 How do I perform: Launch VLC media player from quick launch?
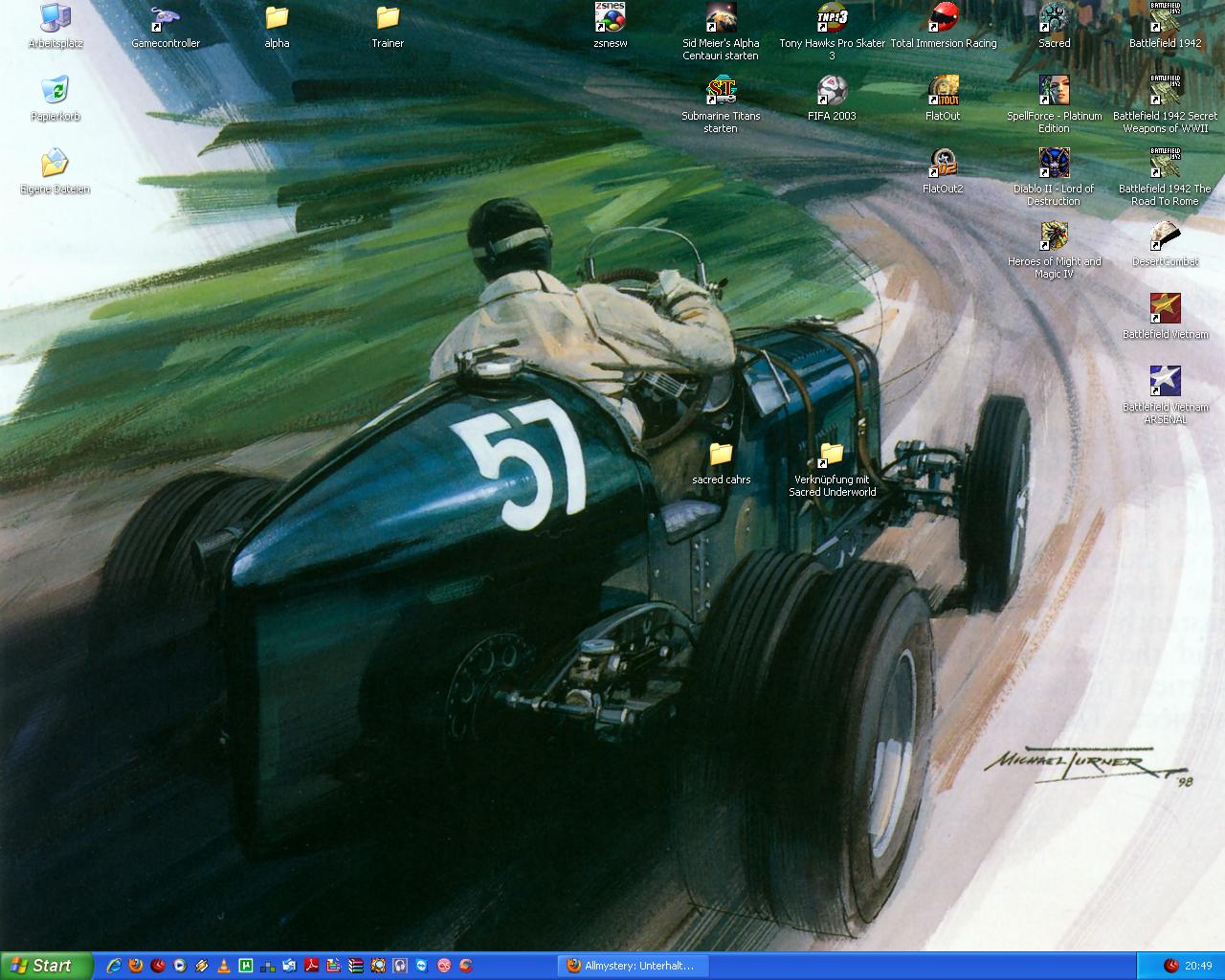[x=224, y=966]
